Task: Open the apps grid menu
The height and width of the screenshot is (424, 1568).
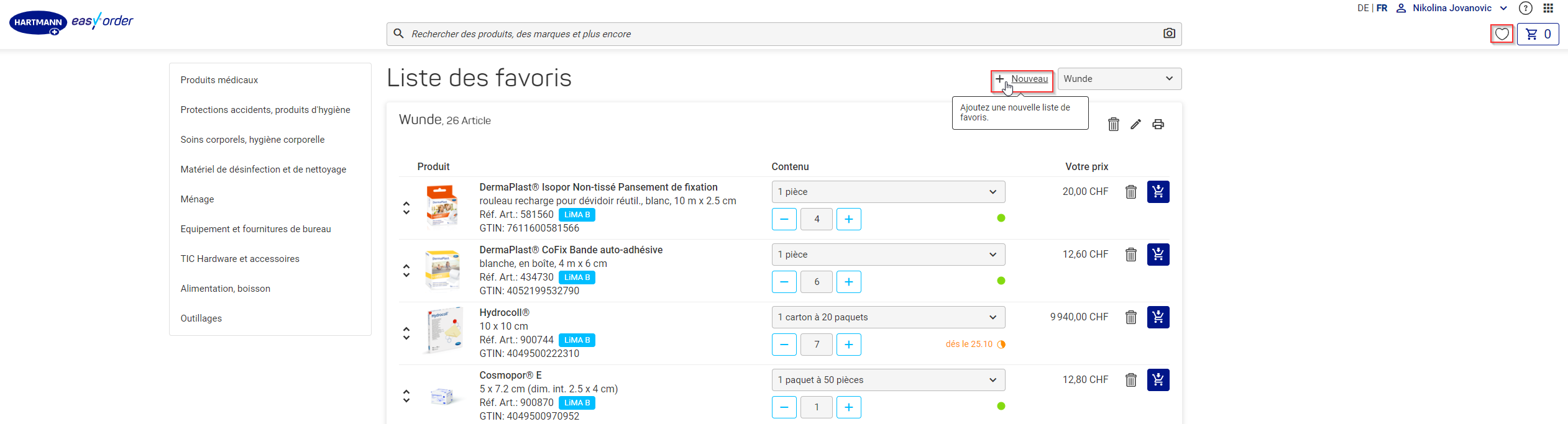Action: pos(1548,8)
